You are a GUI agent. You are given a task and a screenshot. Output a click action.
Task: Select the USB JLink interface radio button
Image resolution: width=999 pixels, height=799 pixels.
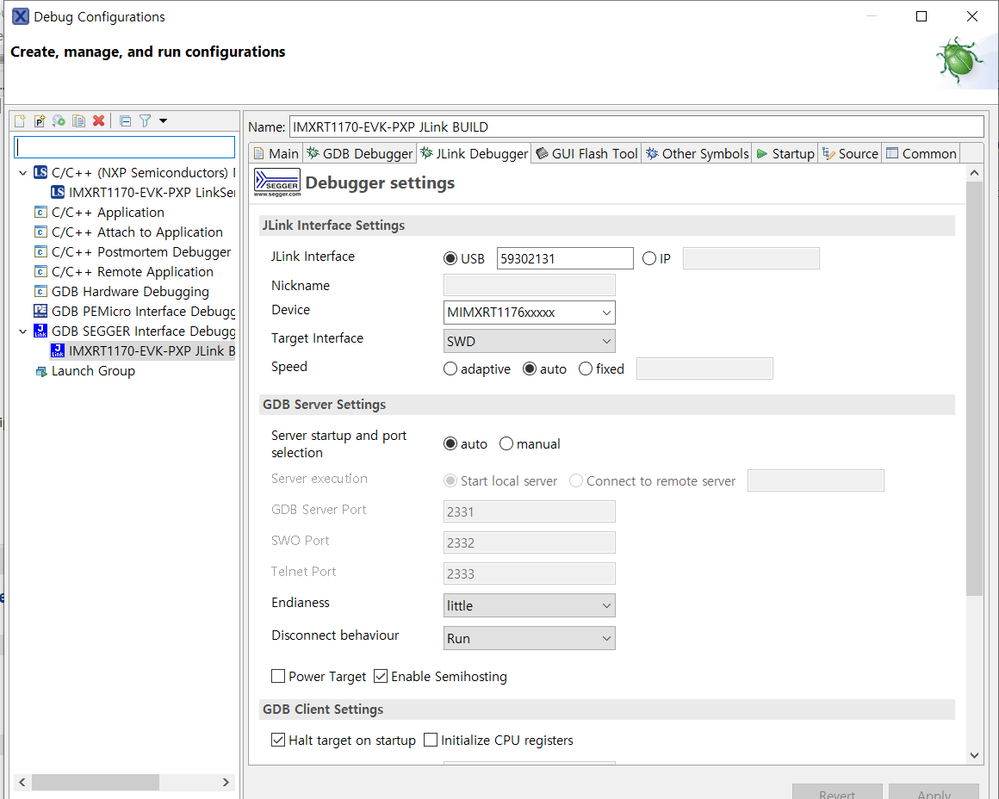click(x=450, y=259)
